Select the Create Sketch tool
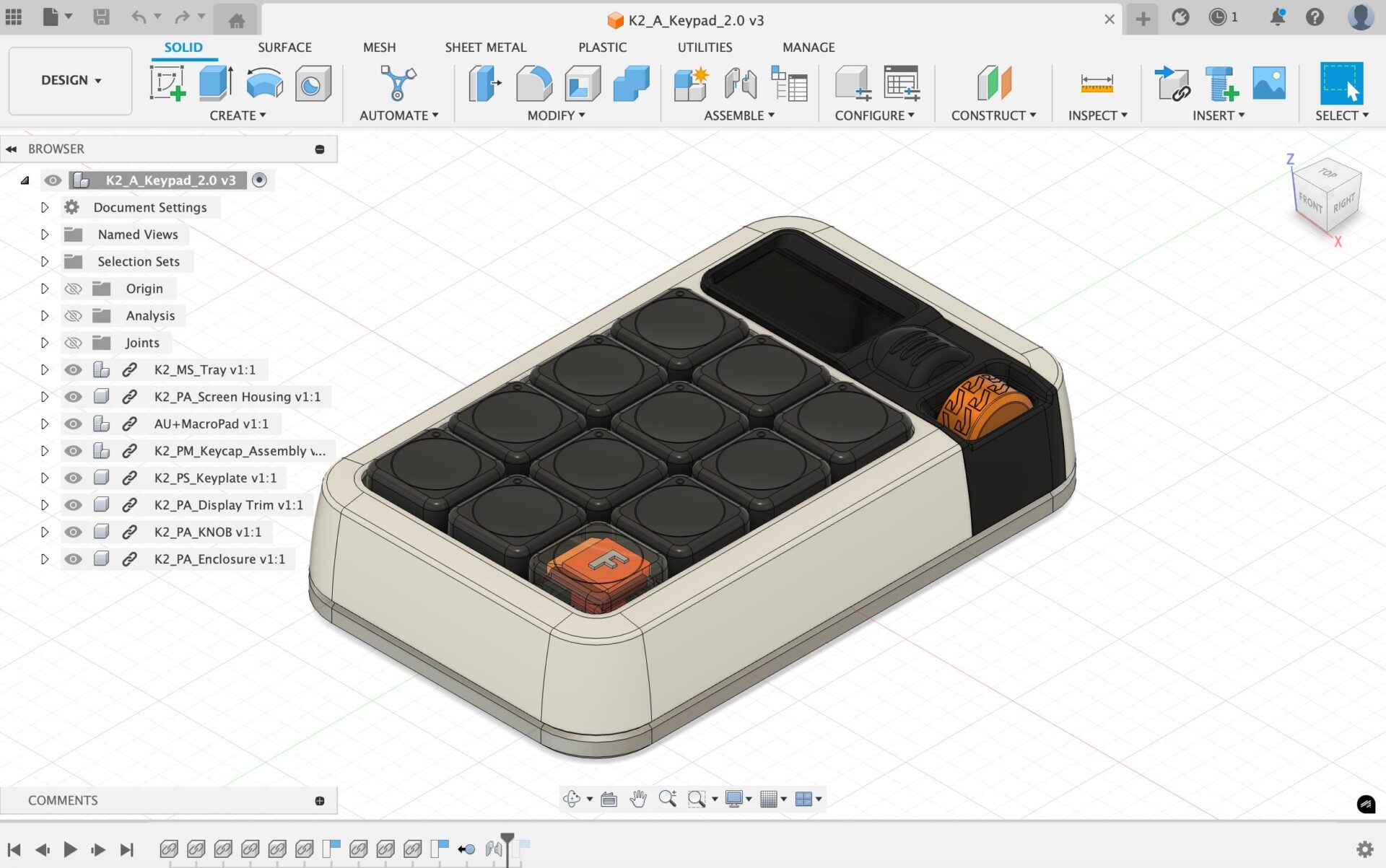This screenshot has width=1386, height=868. pyautogui.click(x=167, y=83)
